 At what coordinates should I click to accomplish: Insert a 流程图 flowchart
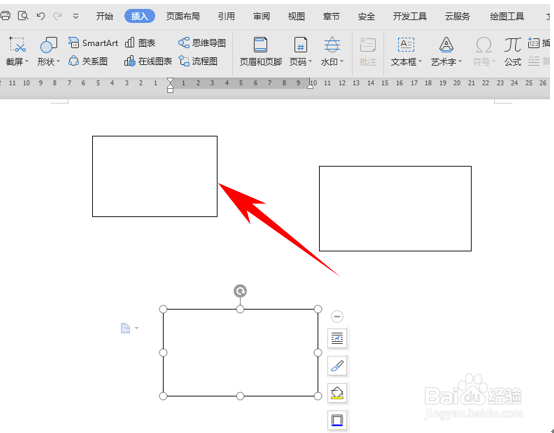pyautogui.click(x=198, y=61)
